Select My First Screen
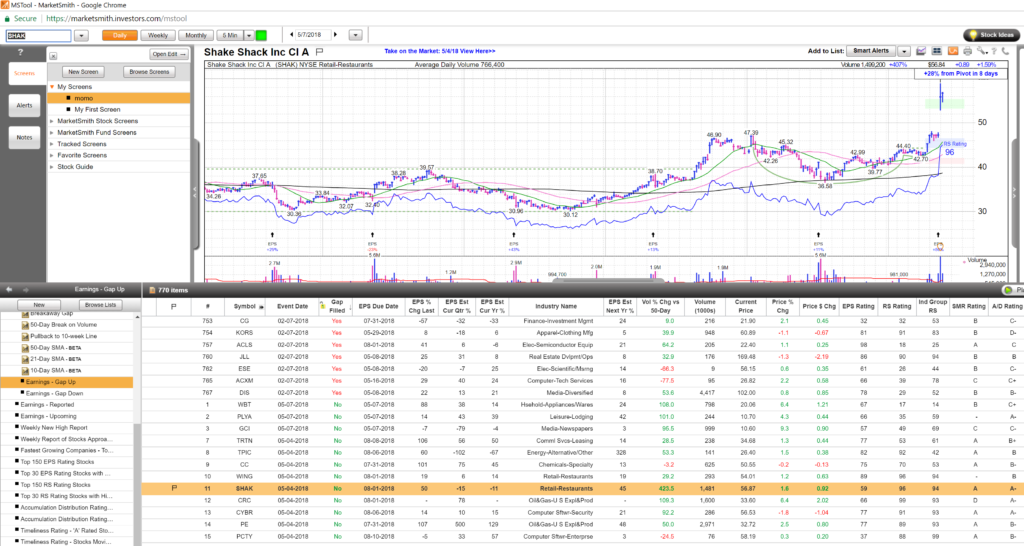Viewport: 1024px width, 546px height. (x=97, y=110)
